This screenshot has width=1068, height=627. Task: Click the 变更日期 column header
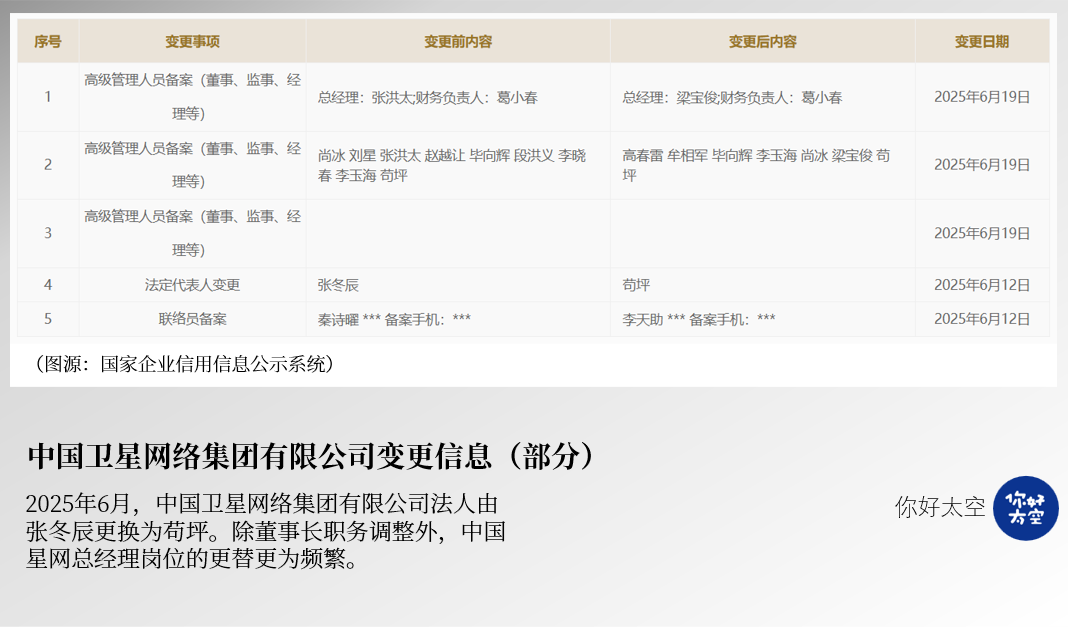coord(982,42)
